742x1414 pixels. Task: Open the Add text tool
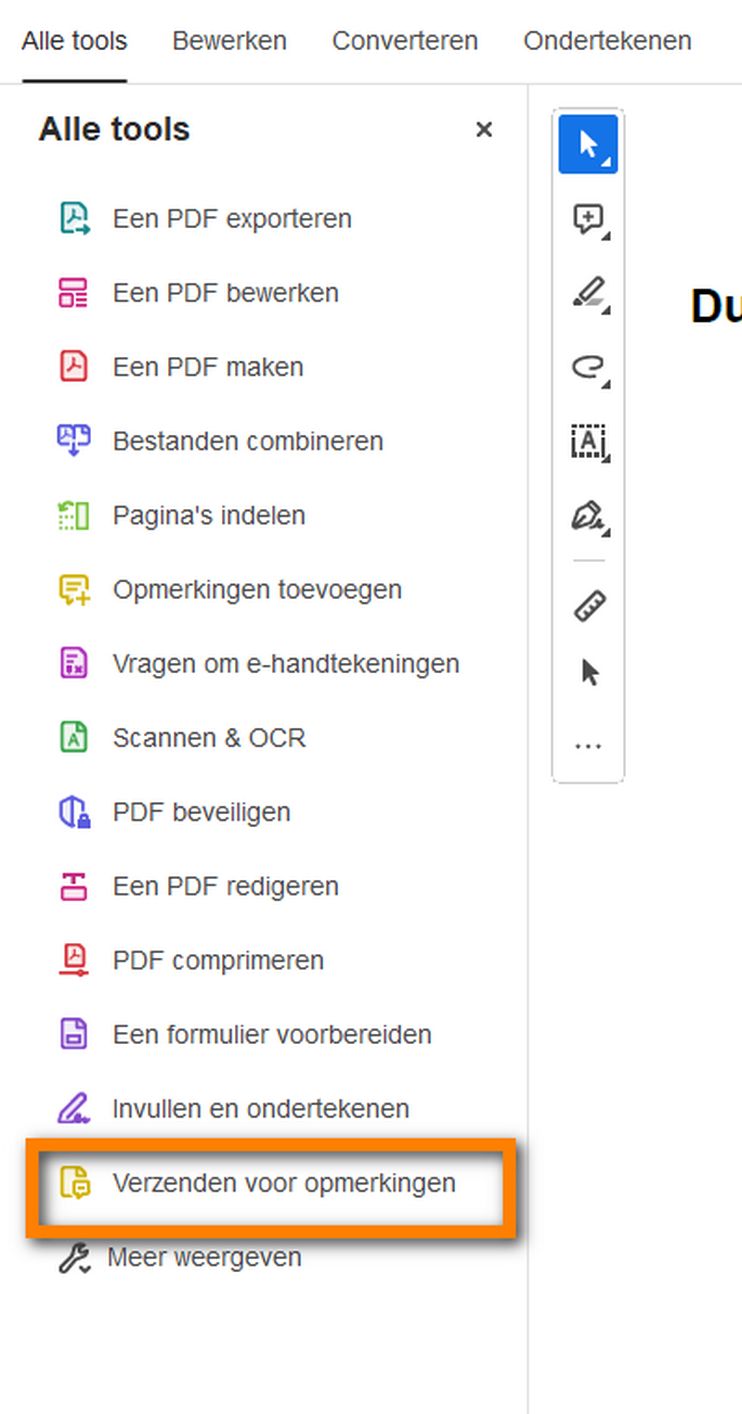coord(588,442)
